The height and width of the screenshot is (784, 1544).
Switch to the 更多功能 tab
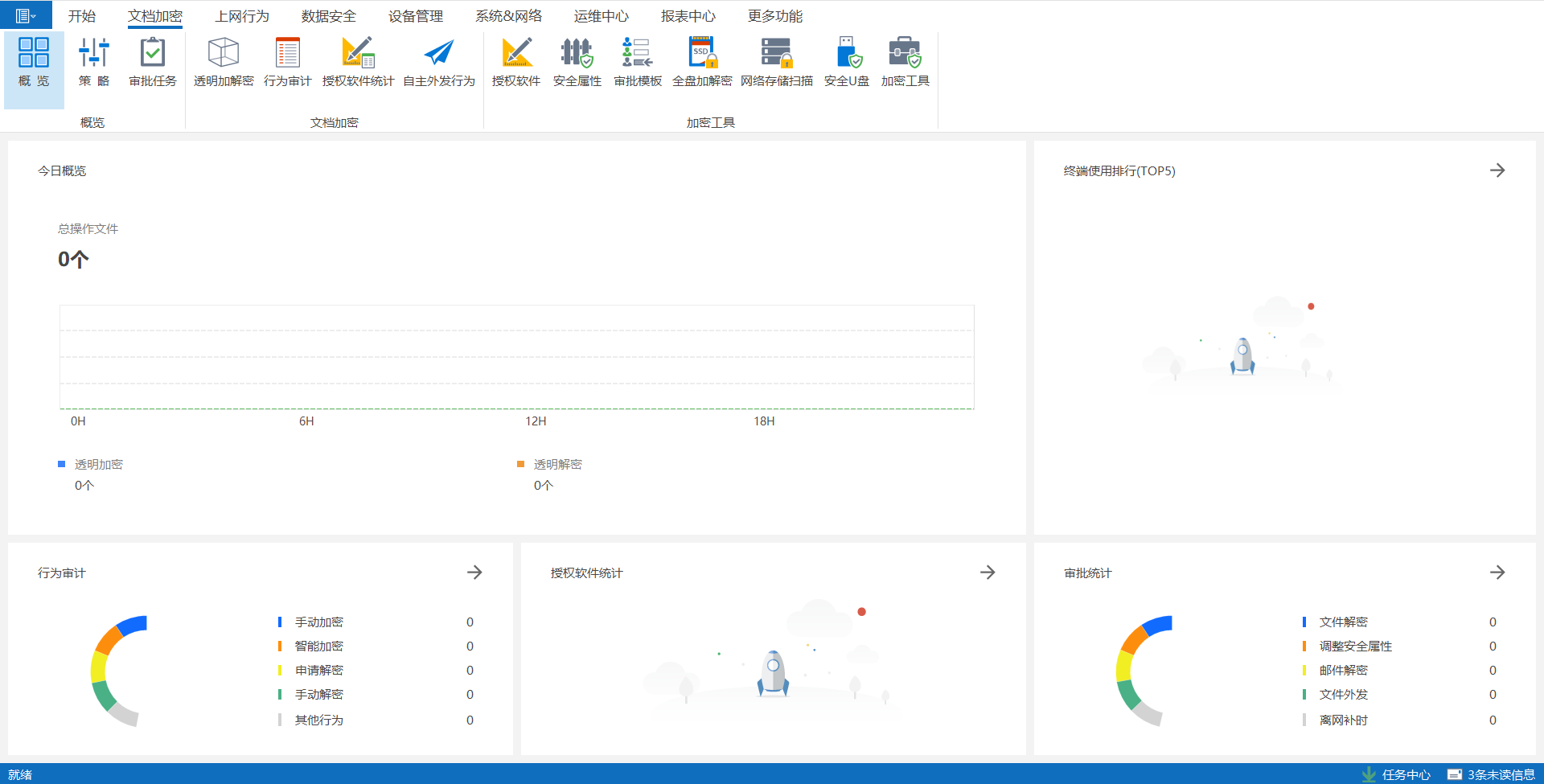tap(775, 16)
